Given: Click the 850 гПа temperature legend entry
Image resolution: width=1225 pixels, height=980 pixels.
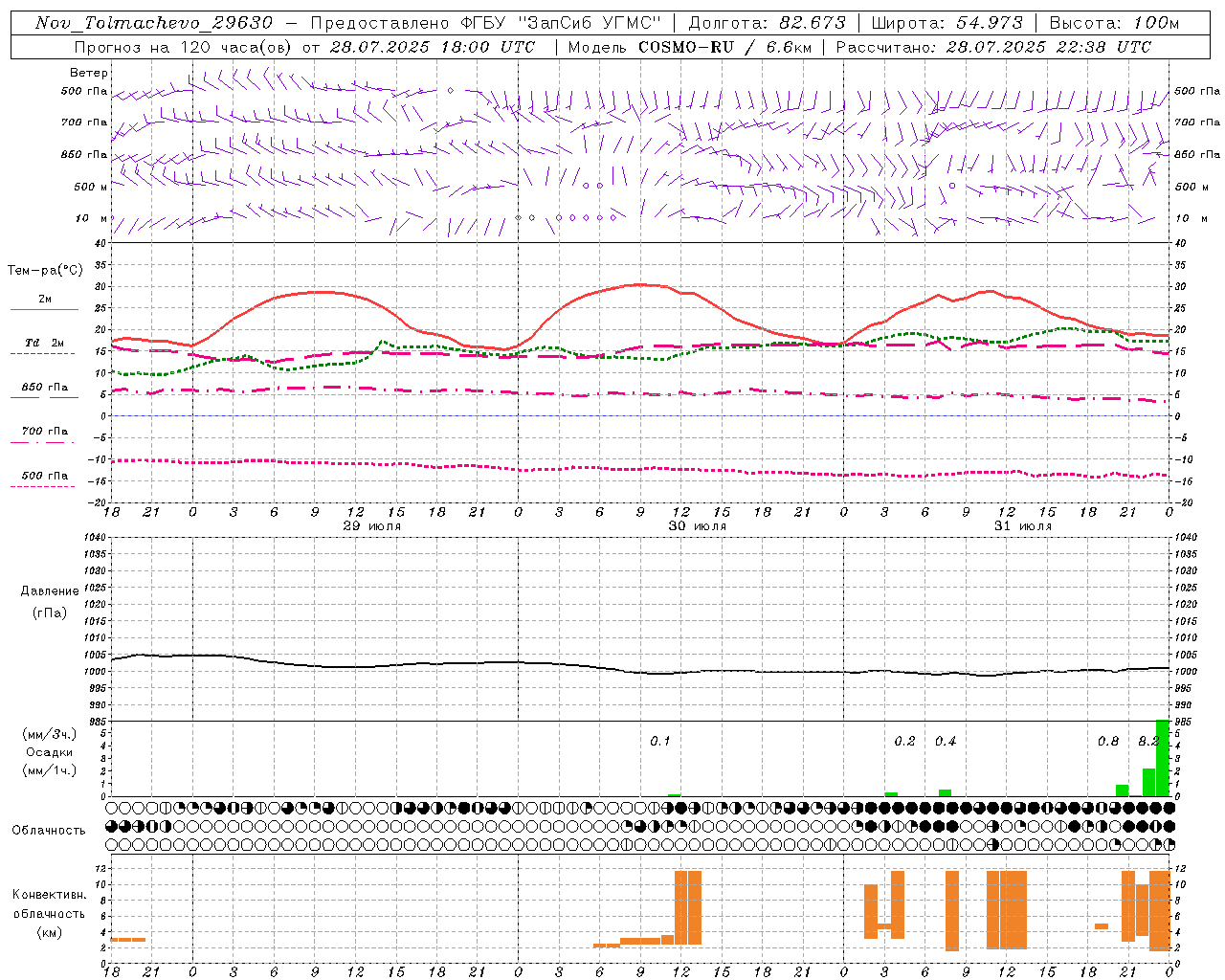Looking at the screenshot, I should (x=44, y=388).
